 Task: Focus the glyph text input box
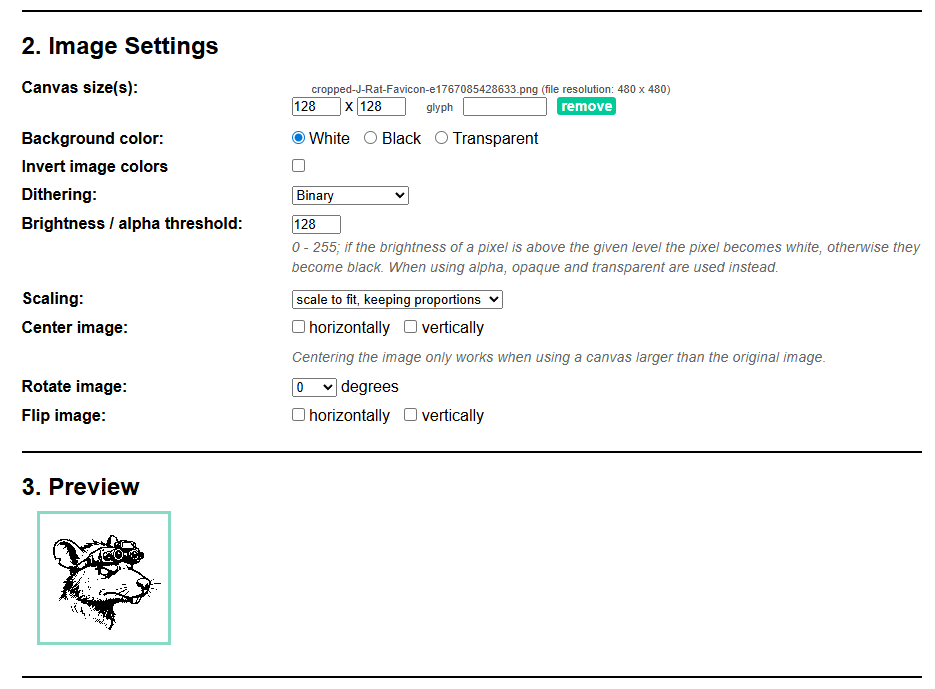click(x=505, y=107)
